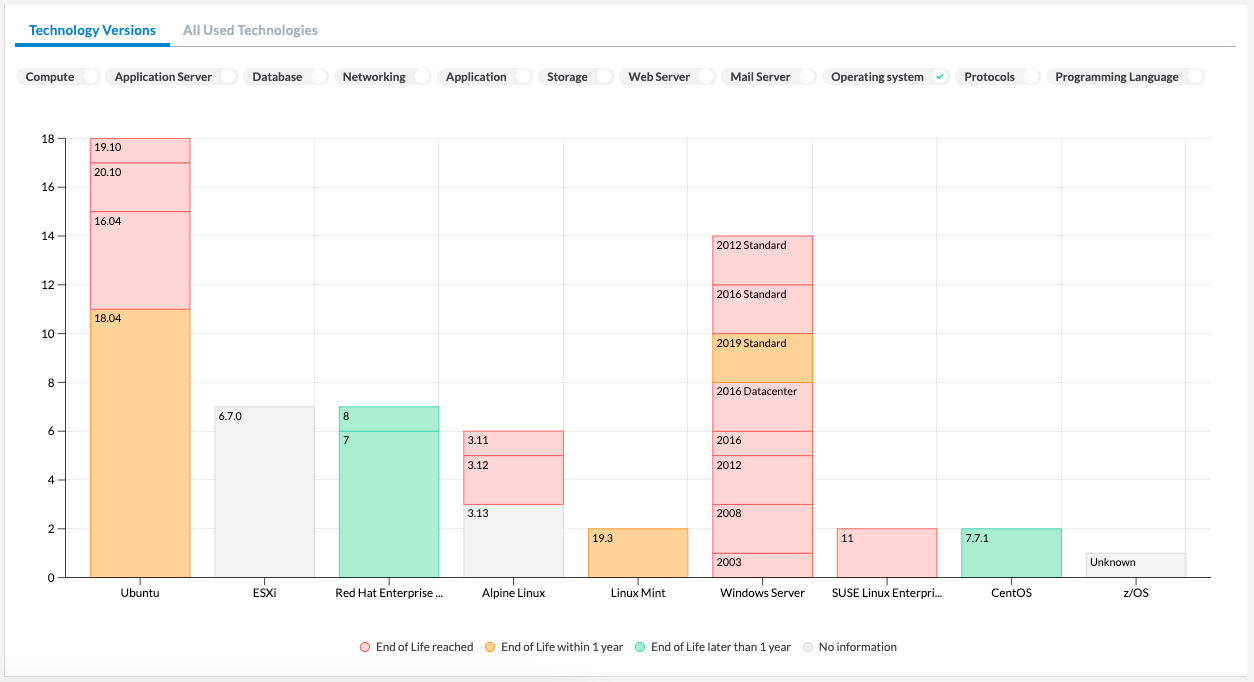
Task: Toggle the Database filter on
Action: [x=319, y=77]
